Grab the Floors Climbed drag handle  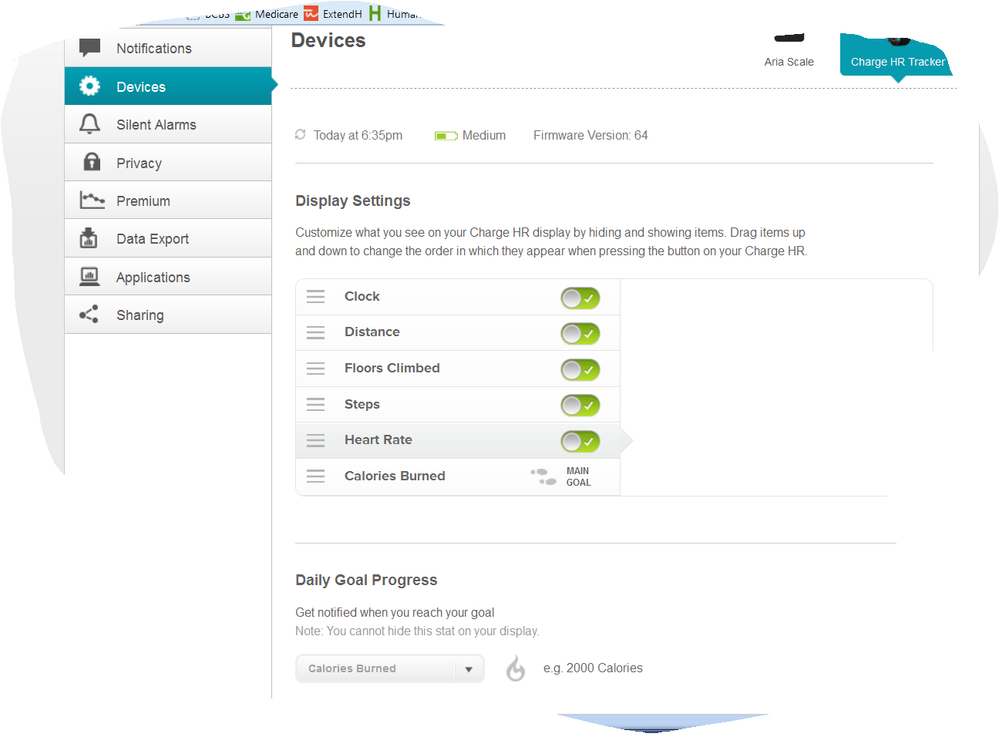(315, 368)
